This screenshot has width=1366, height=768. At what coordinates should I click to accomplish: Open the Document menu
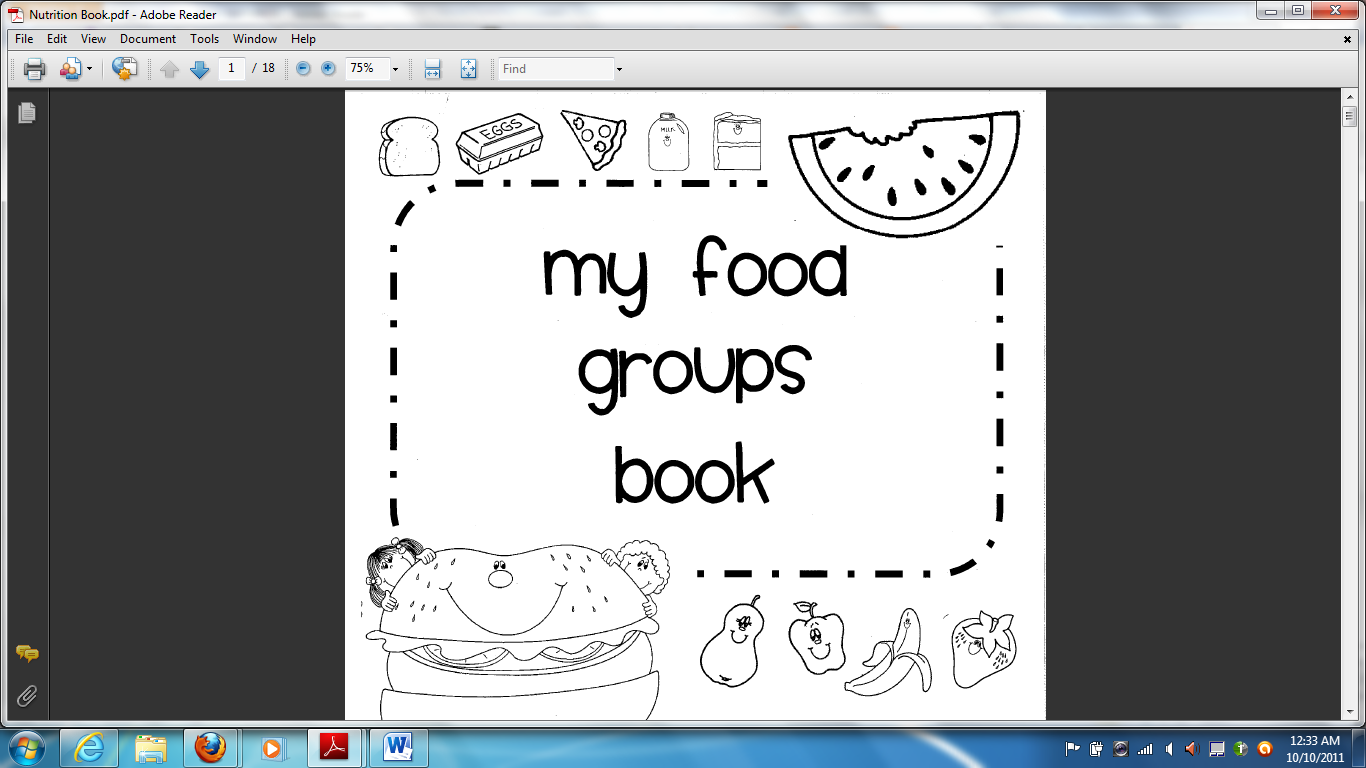(148, 39)
